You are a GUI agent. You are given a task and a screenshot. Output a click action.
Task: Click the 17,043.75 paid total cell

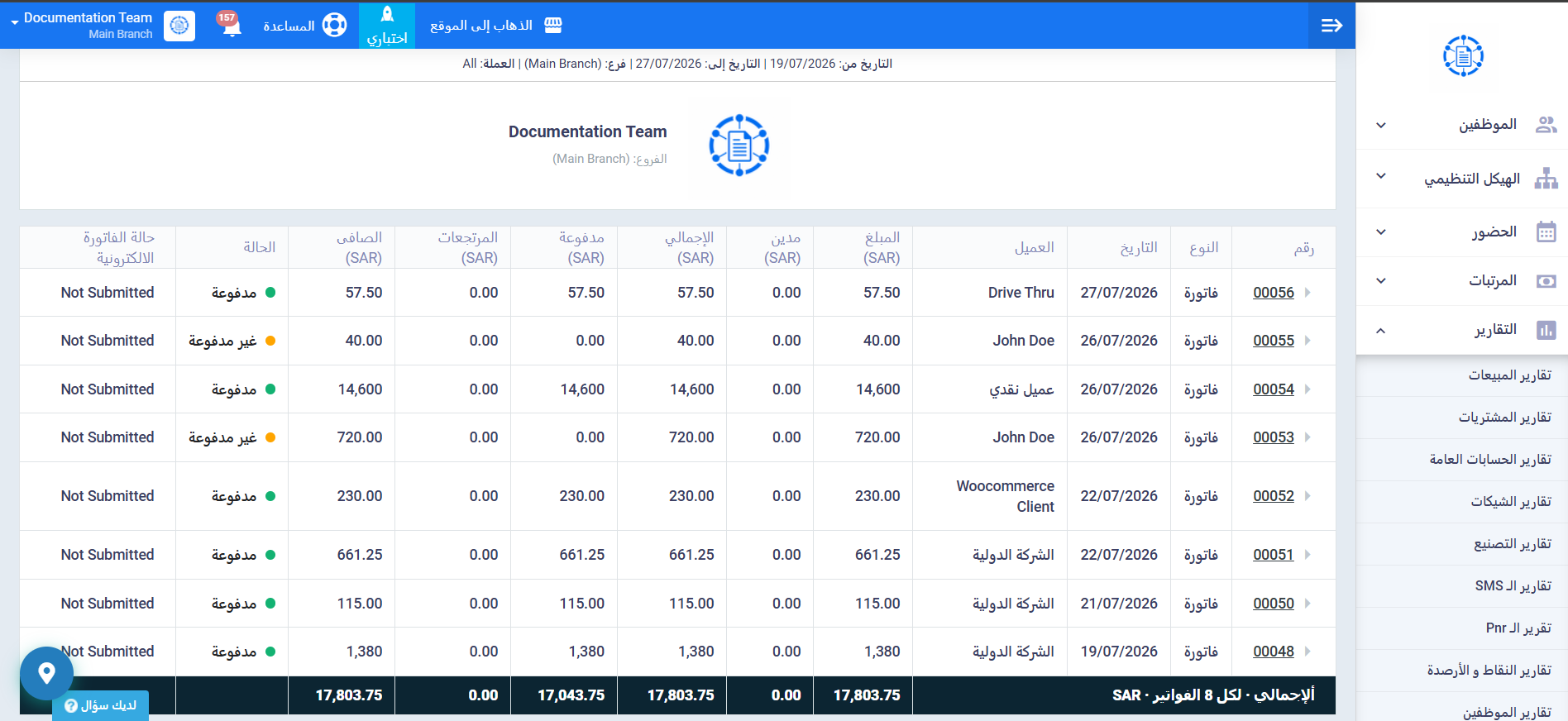click(x=571, y=695)
